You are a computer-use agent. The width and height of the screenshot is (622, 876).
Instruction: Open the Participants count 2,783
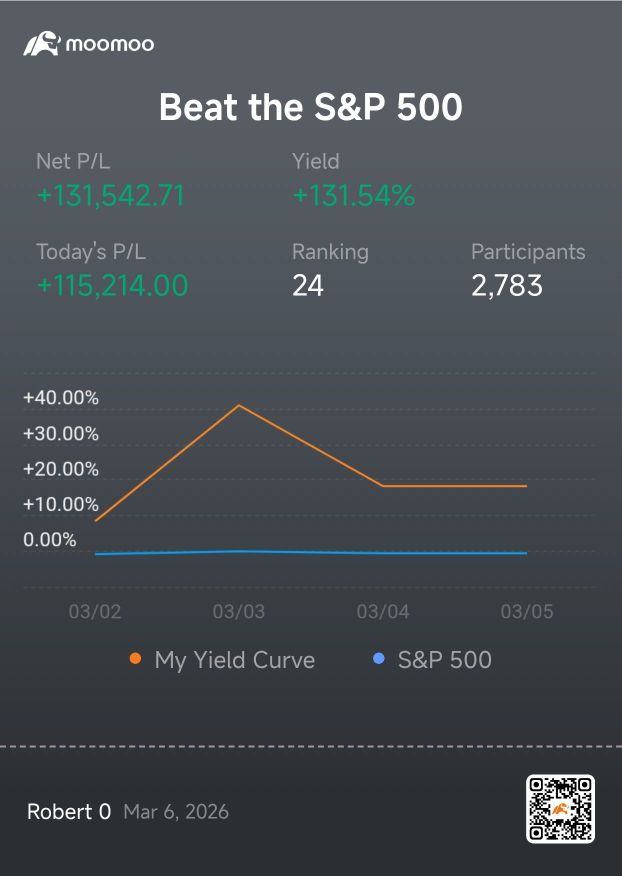[507, 285]
